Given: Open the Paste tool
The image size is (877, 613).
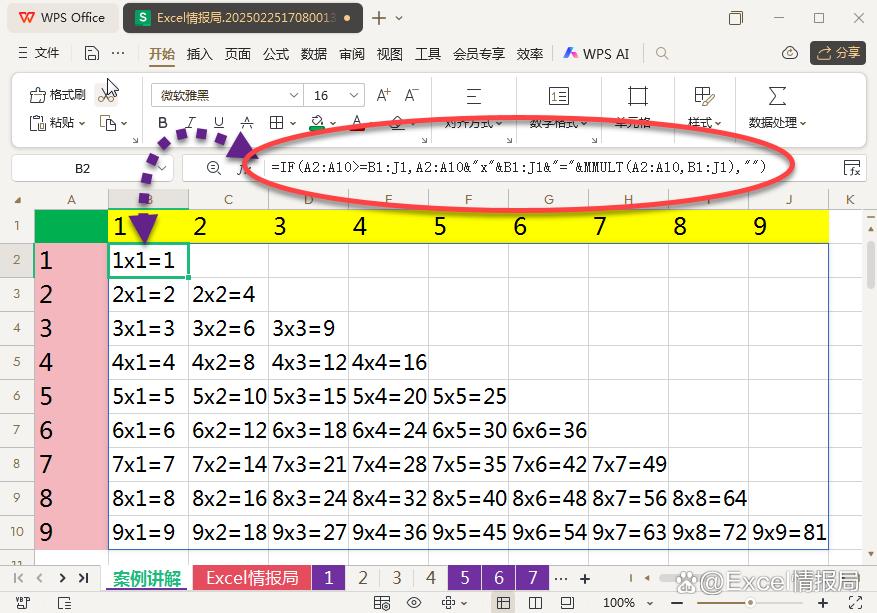Looking at the screenshot, I should [x=50, y=120].
